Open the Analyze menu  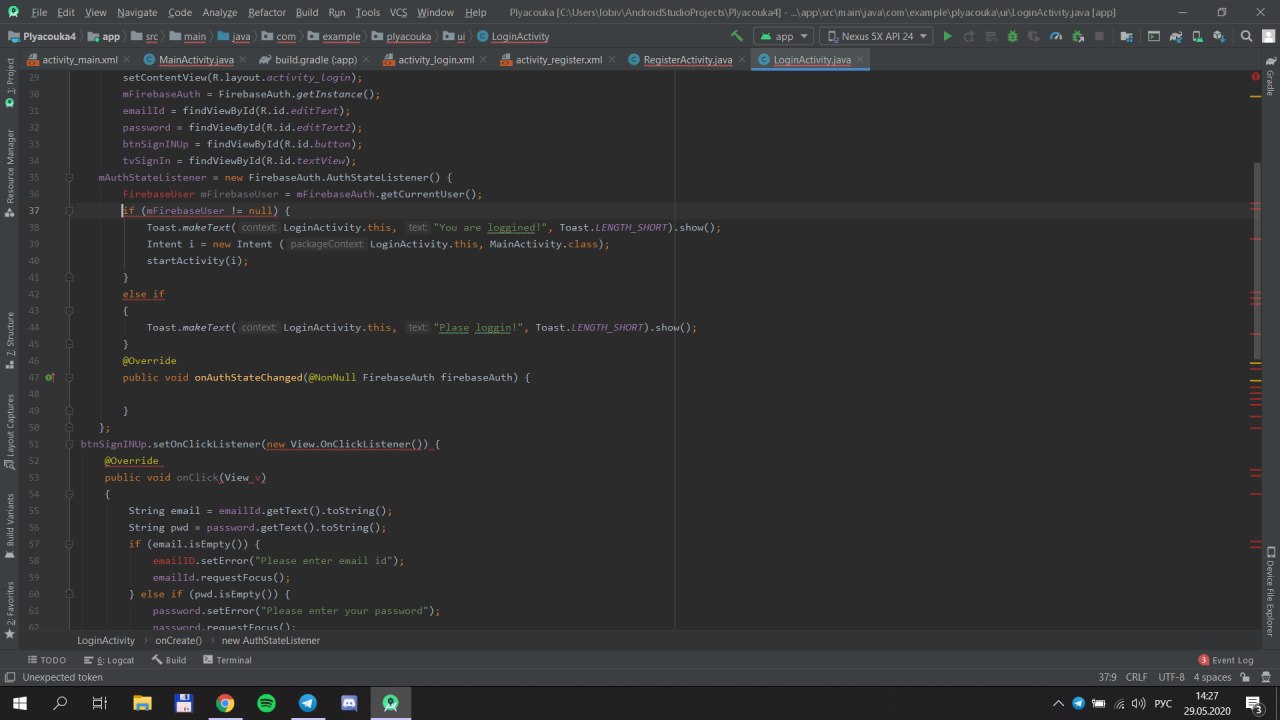tap(219, 12)
